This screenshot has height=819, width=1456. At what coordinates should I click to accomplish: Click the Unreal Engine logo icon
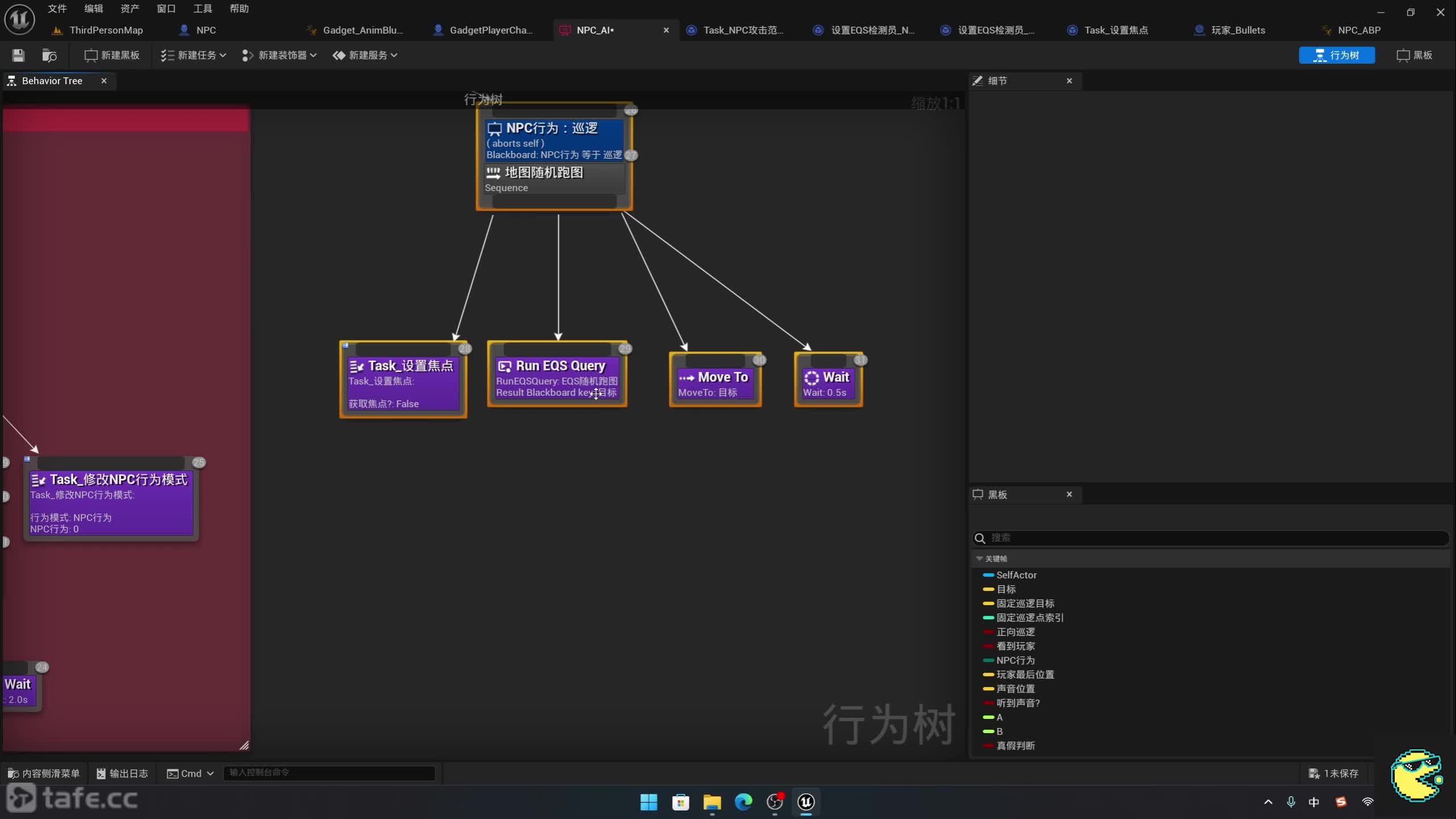pyautogui.click(x=19, y=19)
